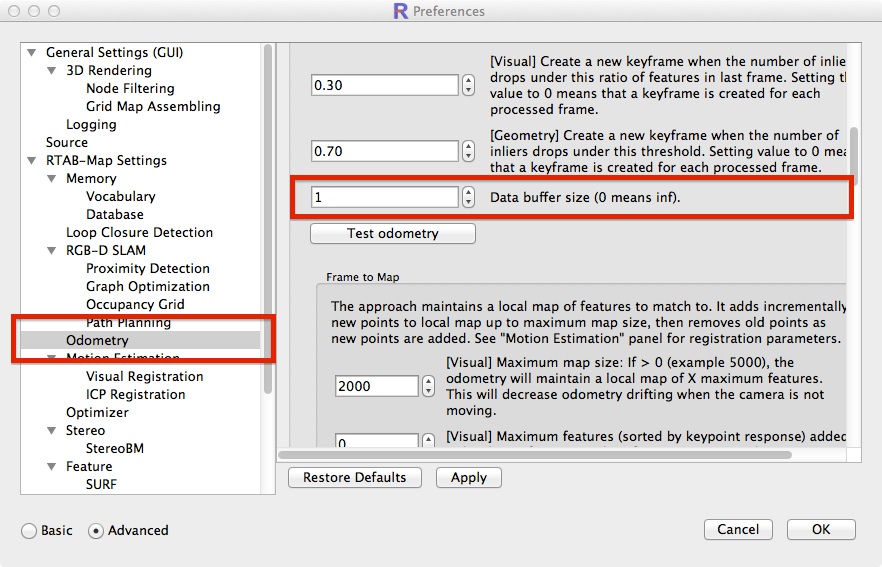The image size is (882, 567).
Task: Select Loop Closure Detection in sidebar
Action: click(x=139, y=233)
